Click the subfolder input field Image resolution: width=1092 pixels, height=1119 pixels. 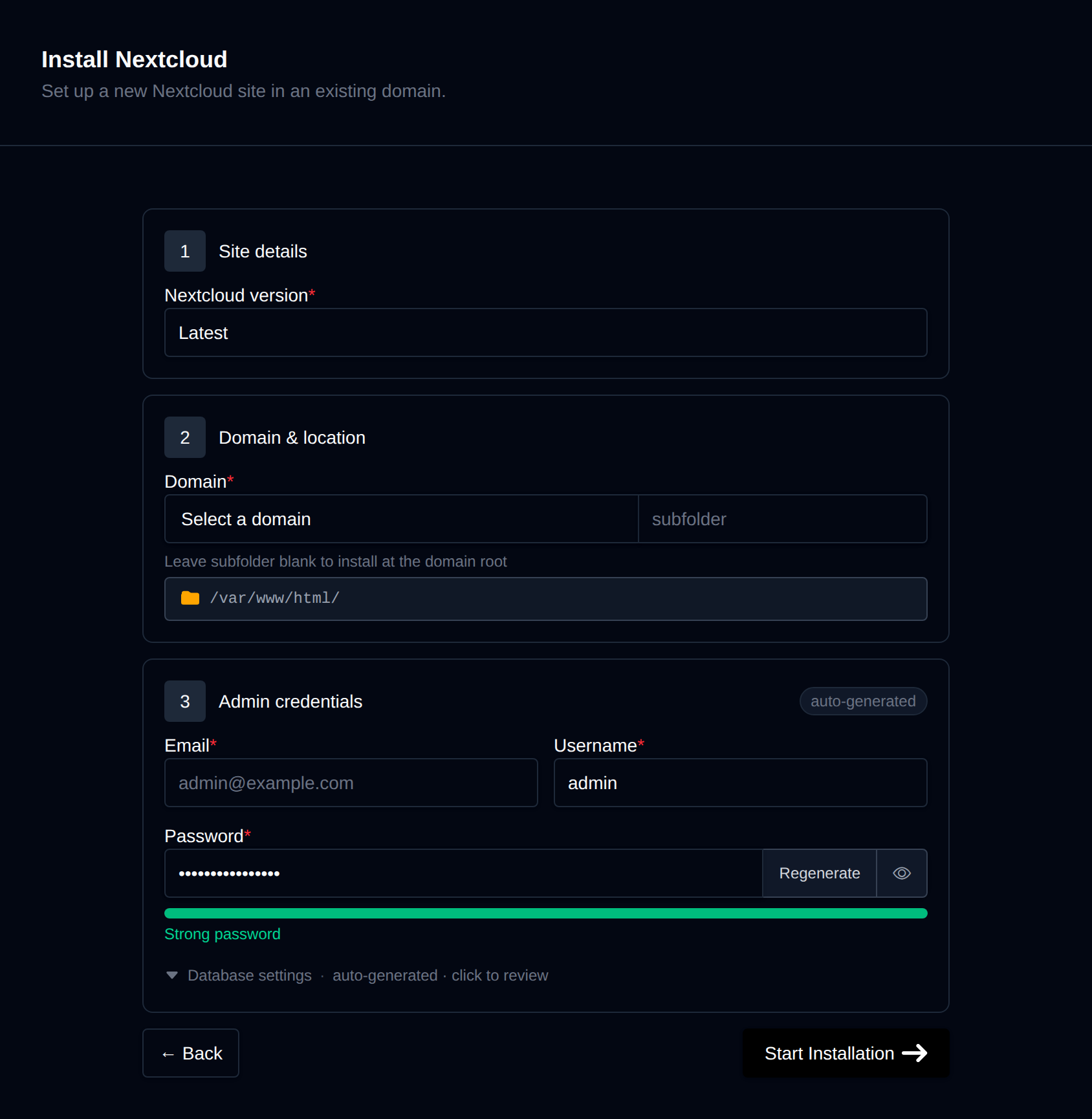(x=783, y=519)
